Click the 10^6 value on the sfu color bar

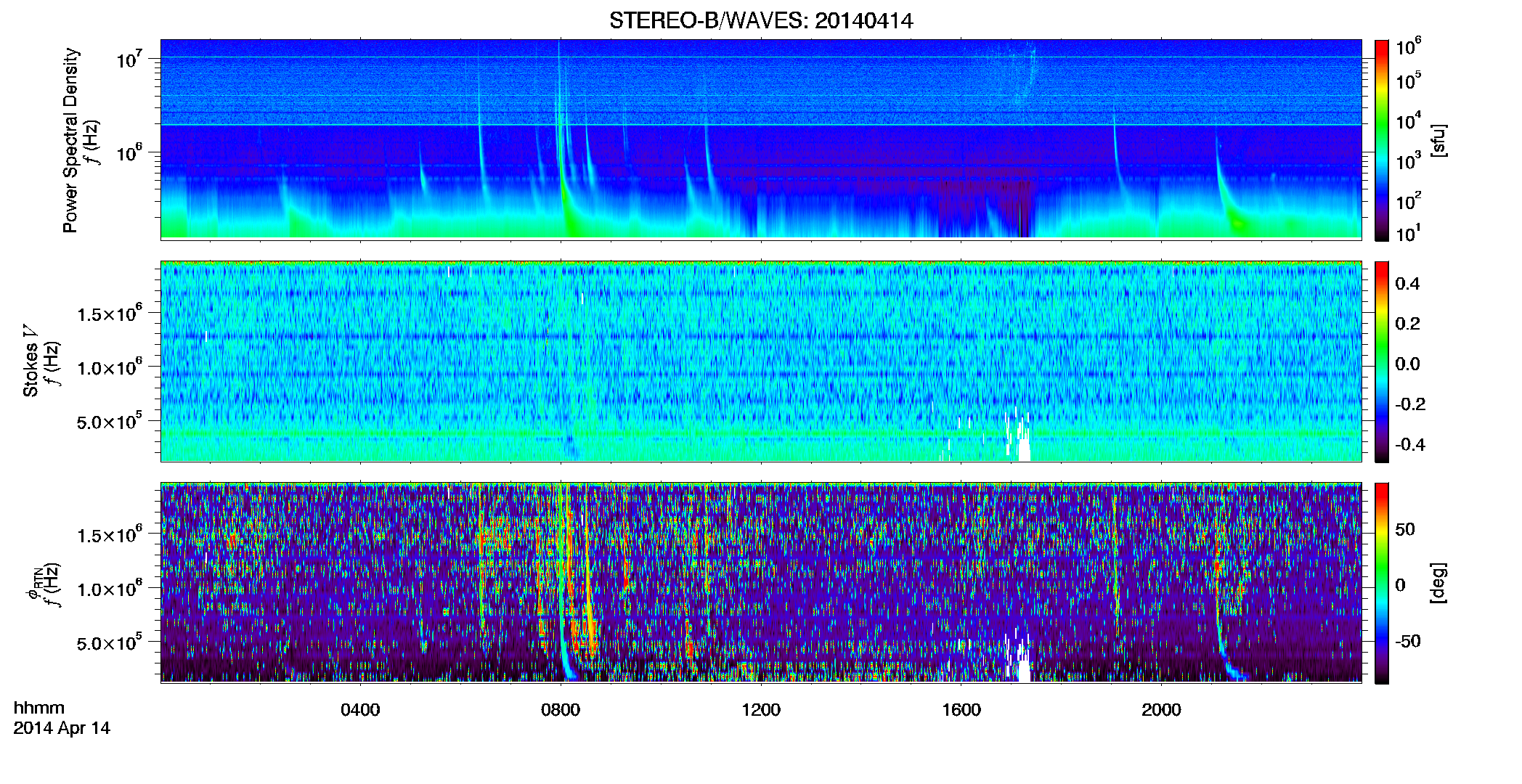(x=1409, y=46)
